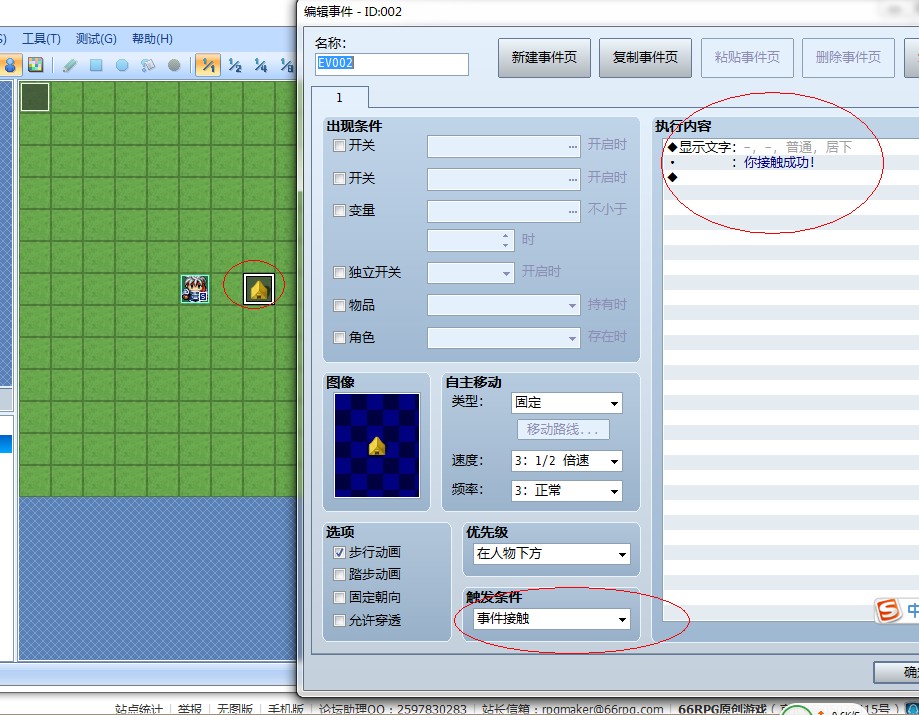Enable the 角色 condition checkbox
This screenshot has width=919, height=715.
339,338
